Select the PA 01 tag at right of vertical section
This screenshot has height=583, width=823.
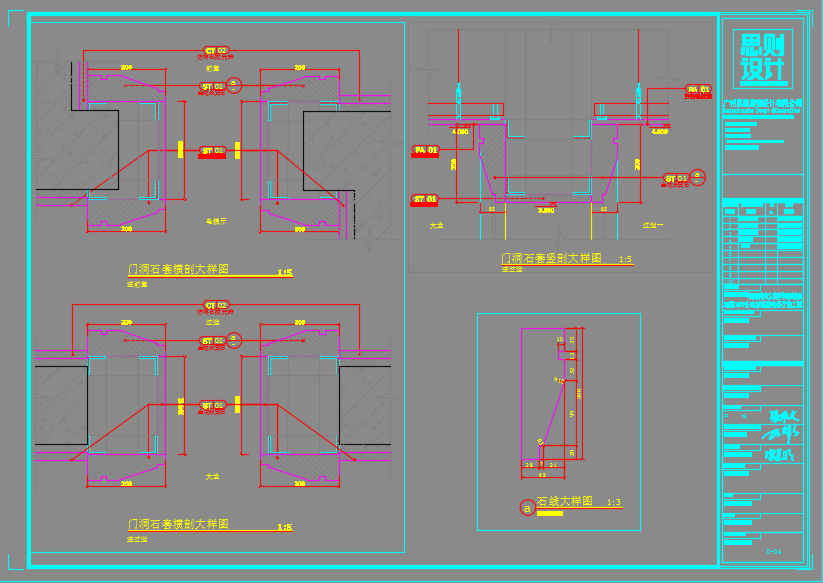click(x=699, y=89)
